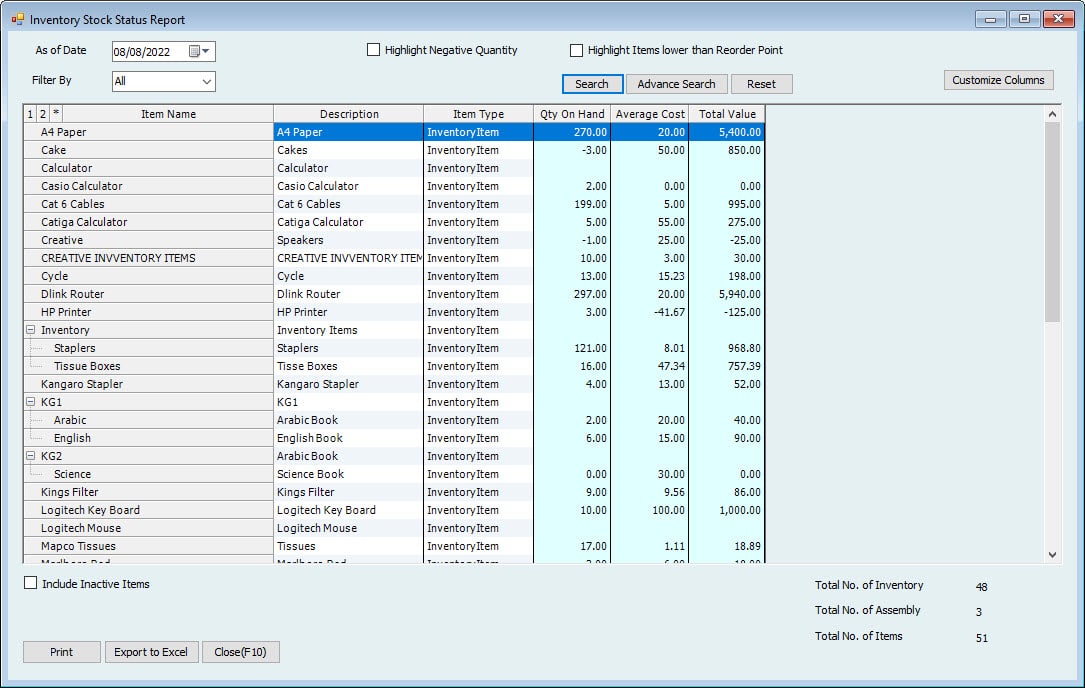Viewport: 1085px width, 688px height.
Task: Export the report to Excel
Action: click(x=151, y=652)
